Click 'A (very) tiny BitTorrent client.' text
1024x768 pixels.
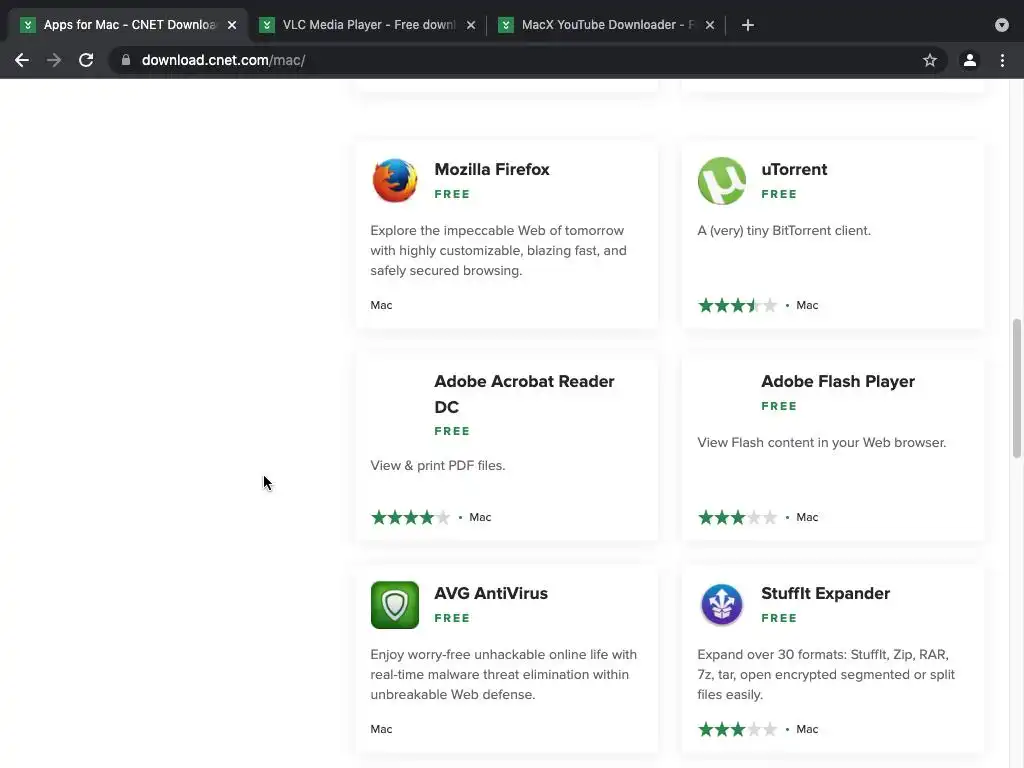(784, 231)
